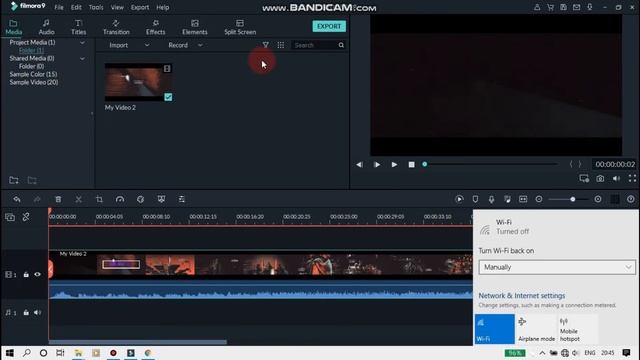Open the Import dropdown
Viewport: 640px width, 360px height.
coord(129,45)
